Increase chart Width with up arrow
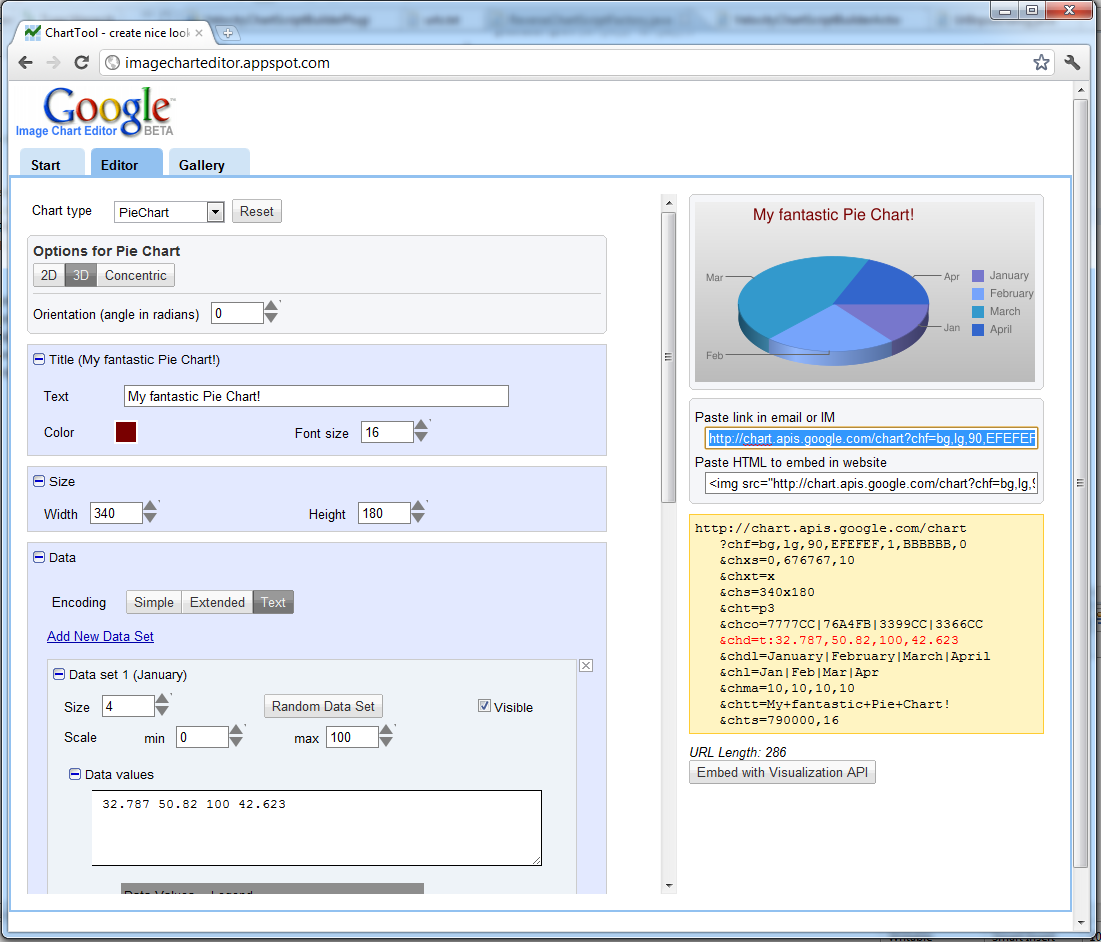This screenshot has width=1101, height=942. point(150,506)
